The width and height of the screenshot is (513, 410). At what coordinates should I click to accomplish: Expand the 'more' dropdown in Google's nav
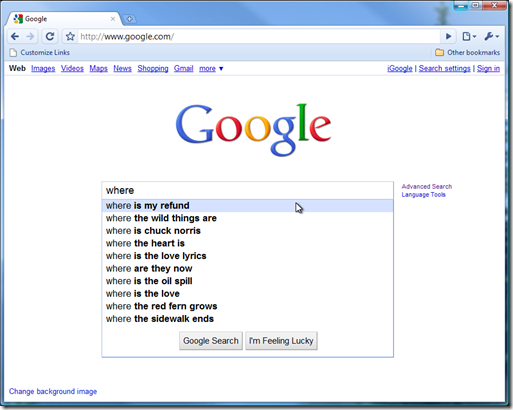(x=211, y=68)
